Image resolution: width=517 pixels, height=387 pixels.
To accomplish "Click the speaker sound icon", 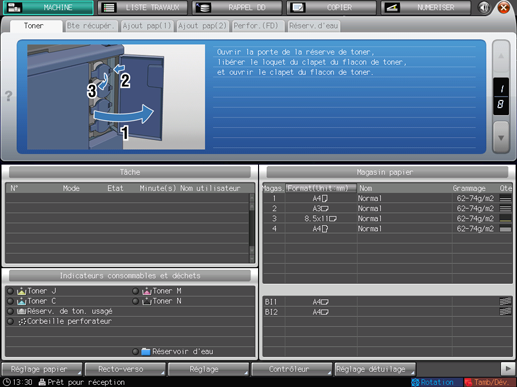I will (484, 7).
